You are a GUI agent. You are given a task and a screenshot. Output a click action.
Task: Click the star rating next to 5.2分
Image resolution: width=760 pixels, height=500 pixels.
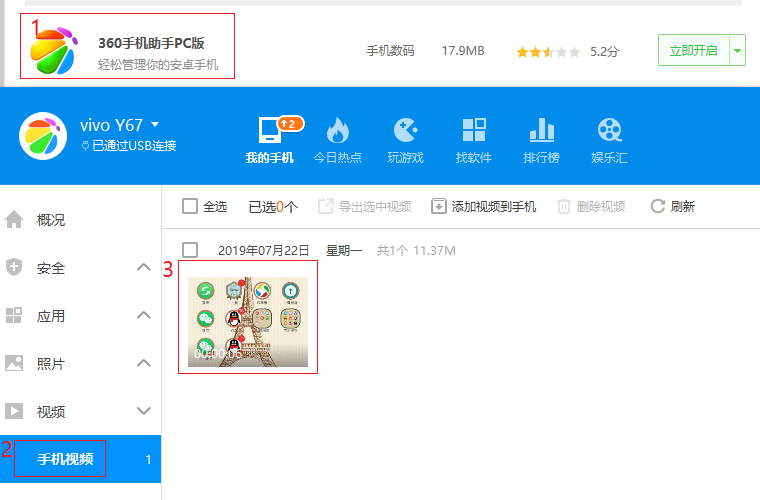[548, 52]
